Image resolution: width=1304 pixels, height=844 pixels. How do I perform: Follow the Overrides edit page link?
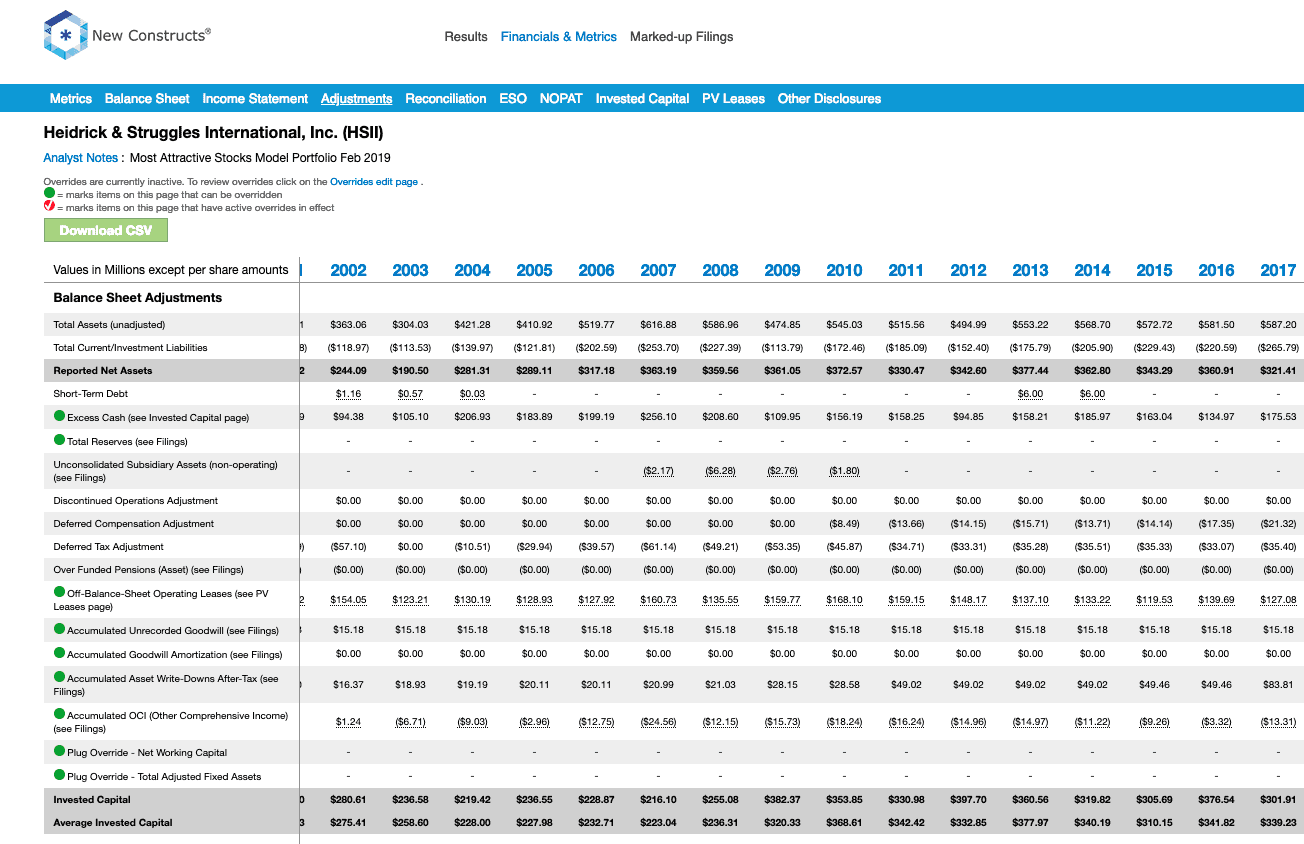click(374, 182)
